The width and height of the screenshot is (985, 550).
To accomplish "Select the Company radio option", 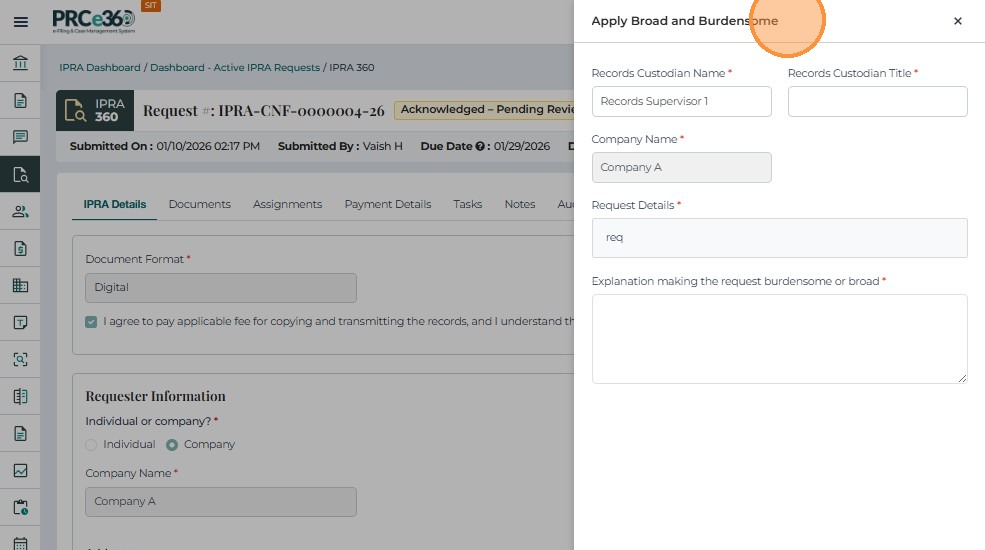I will click(x=171, y=444).
